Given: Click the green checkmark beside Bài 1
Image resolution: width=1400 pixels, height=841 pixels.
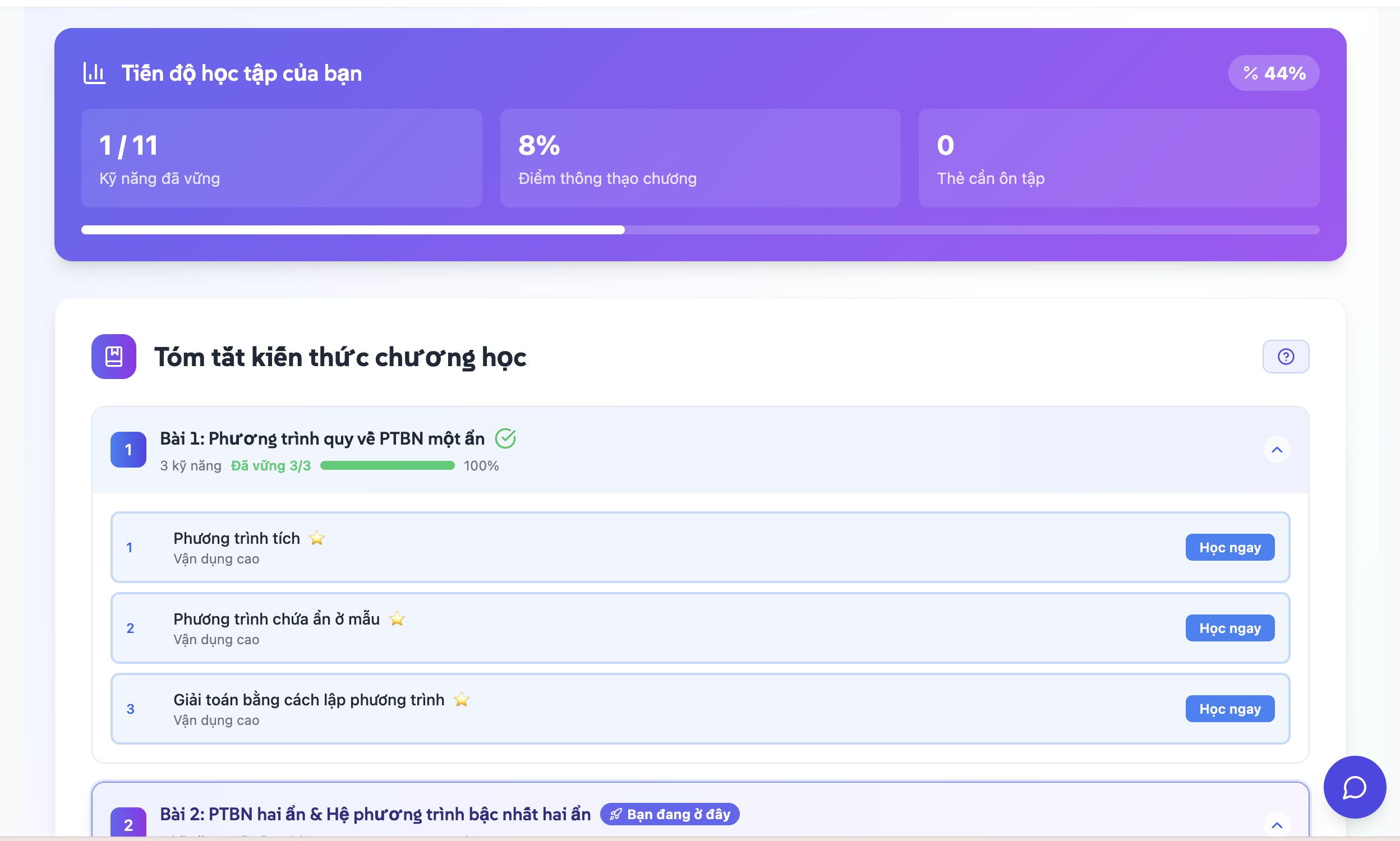Looking at the screenshot, I should tap(505, 438).
